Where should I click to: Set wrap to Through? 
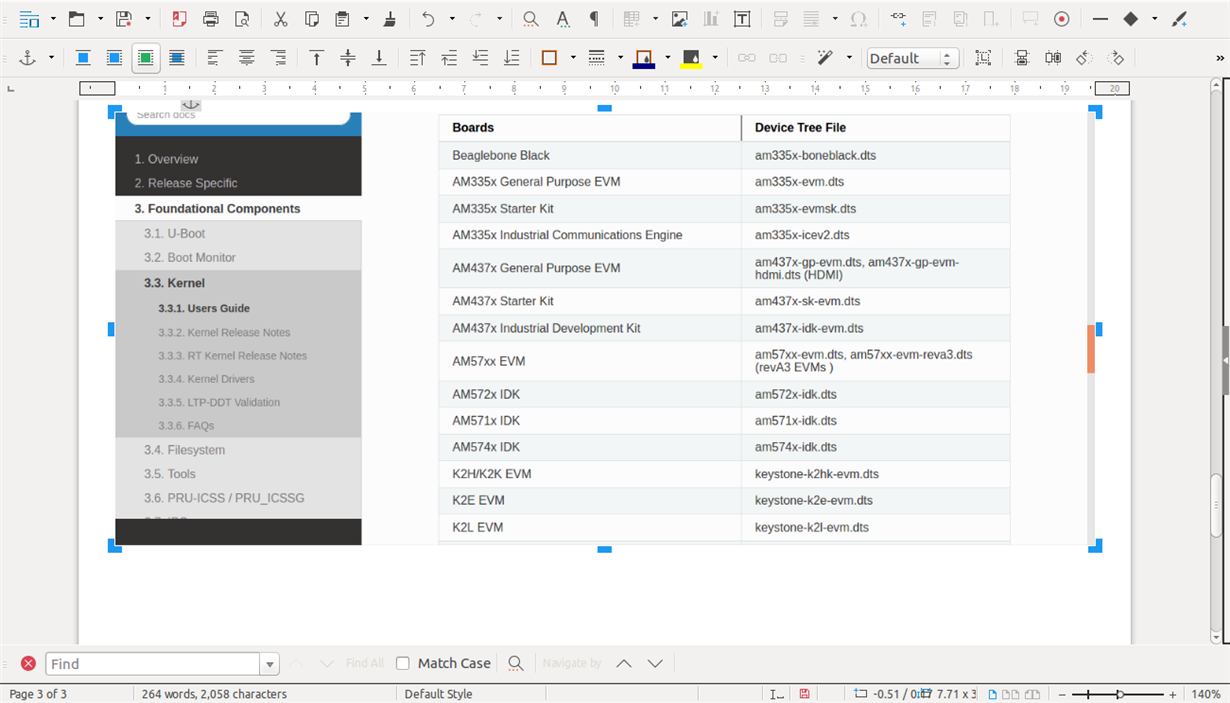pos(177,58)
